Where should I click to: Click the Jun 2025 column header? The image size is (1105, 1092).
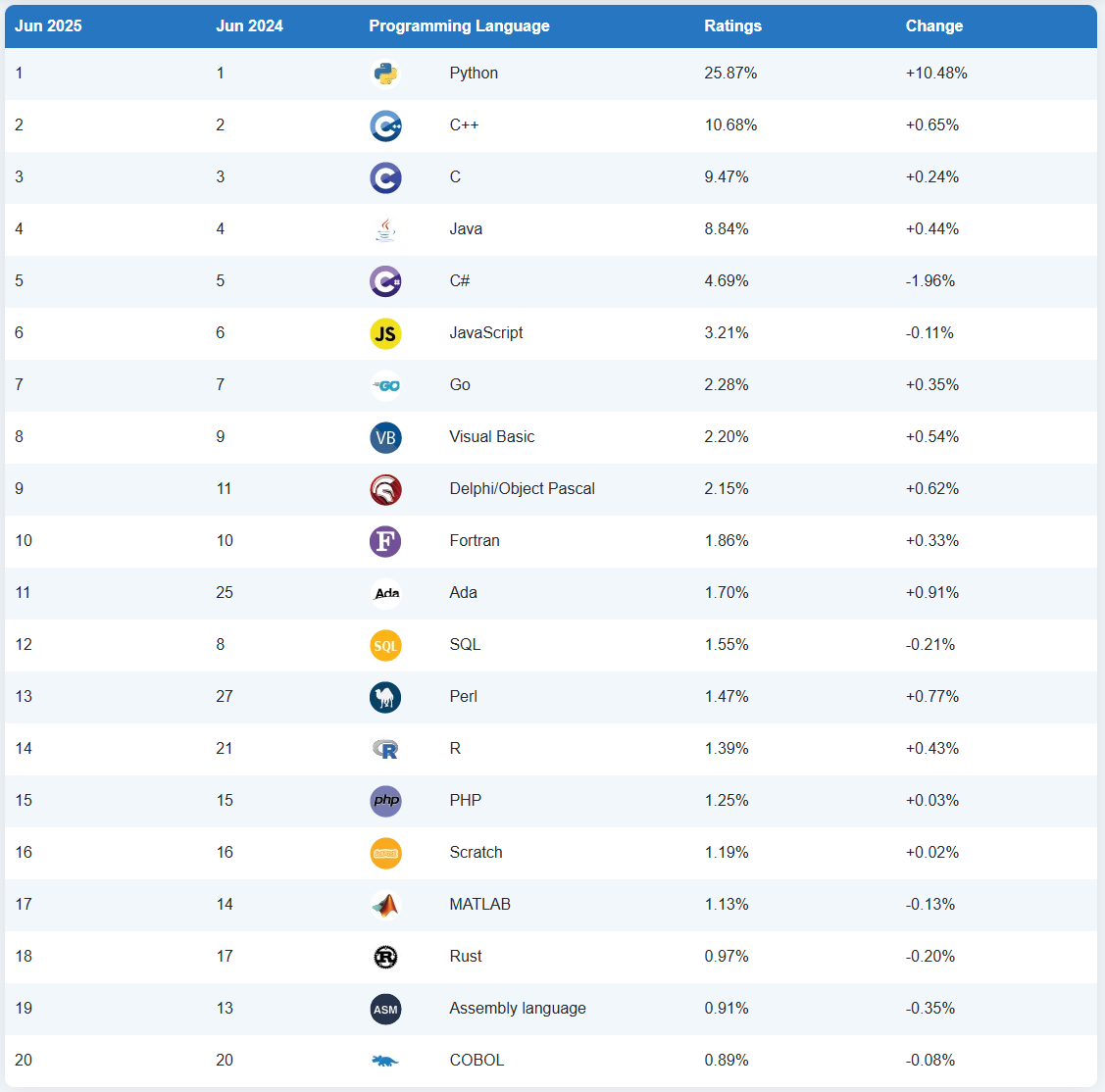point(48,26)
